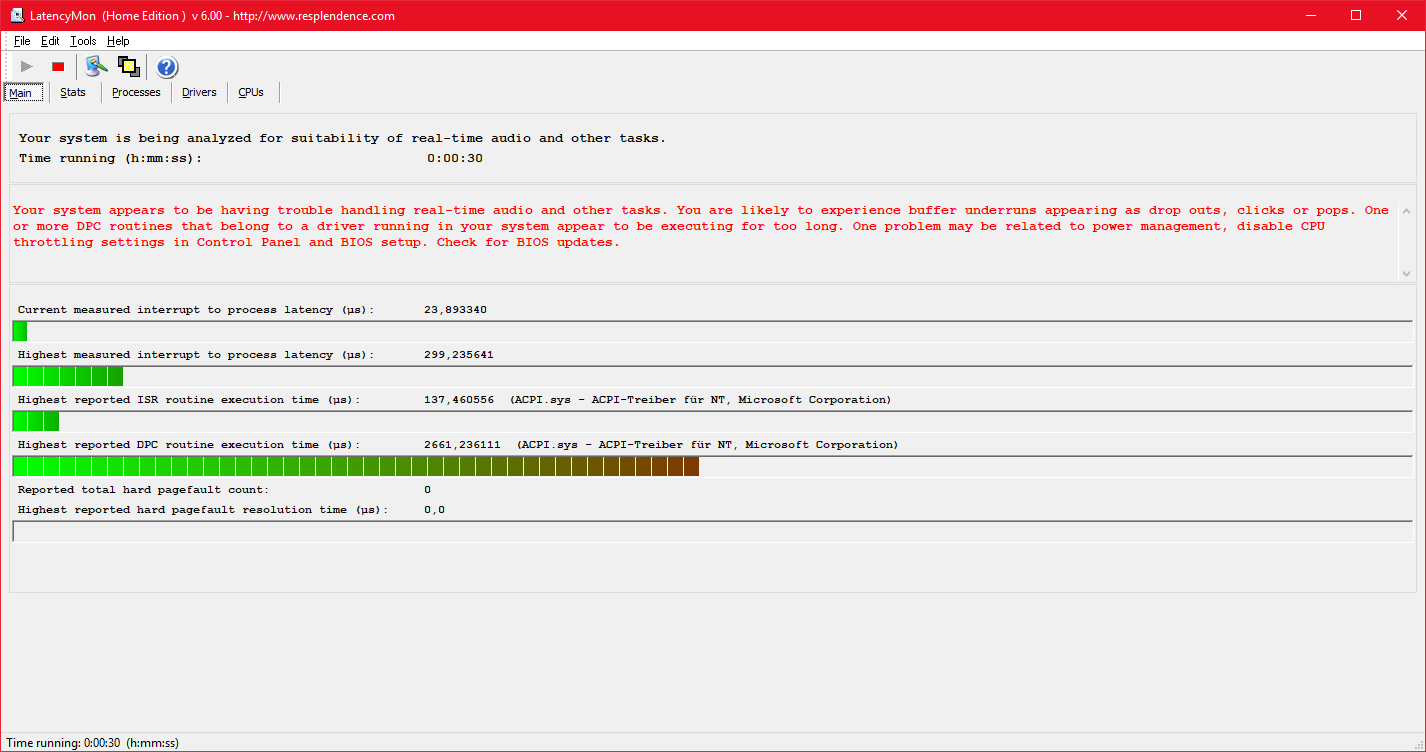Click the highest interrupt to process latency bar
The width and height of the screenshot is (1426, 752).
pyautogui.click(x=713, y=376)
